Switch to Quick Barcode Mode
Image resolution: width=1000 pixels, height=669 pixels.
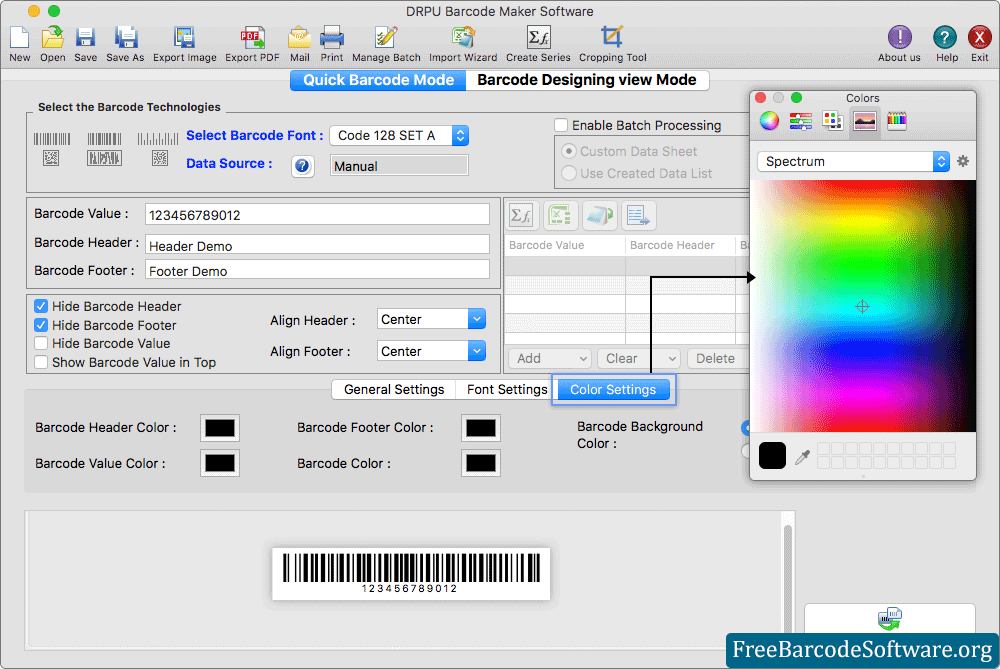click(378, 80)
